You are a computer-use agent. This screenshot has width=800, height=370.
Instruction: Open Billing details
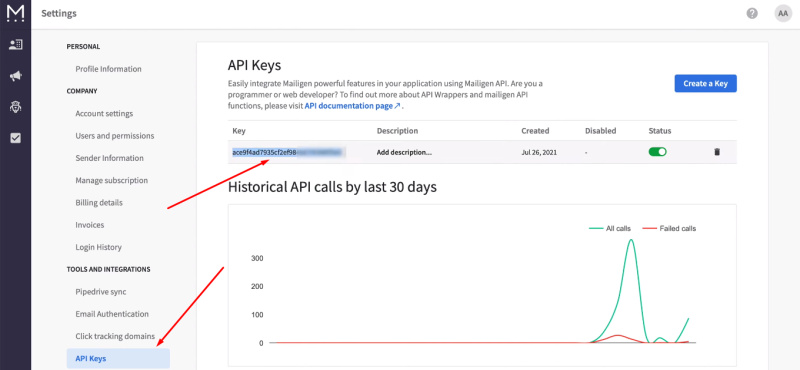coord(99,203)
